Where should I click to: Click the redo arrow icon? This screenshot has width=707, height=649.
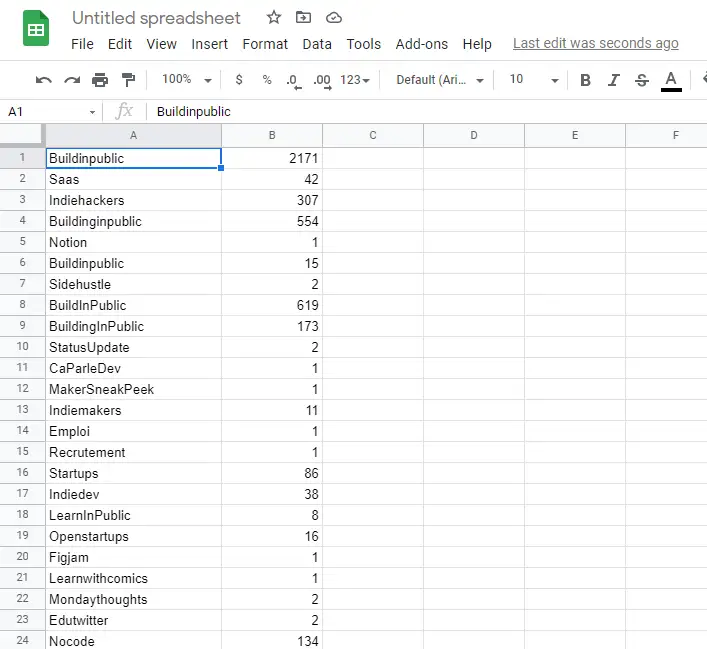coord(72,80)
